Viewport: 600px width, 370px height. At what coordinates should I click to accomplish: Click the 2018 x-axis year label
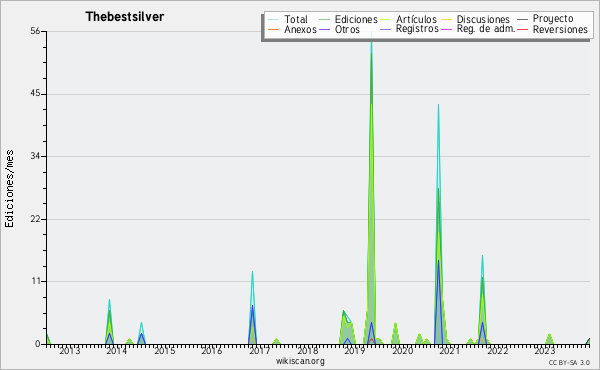coord(307,351)
